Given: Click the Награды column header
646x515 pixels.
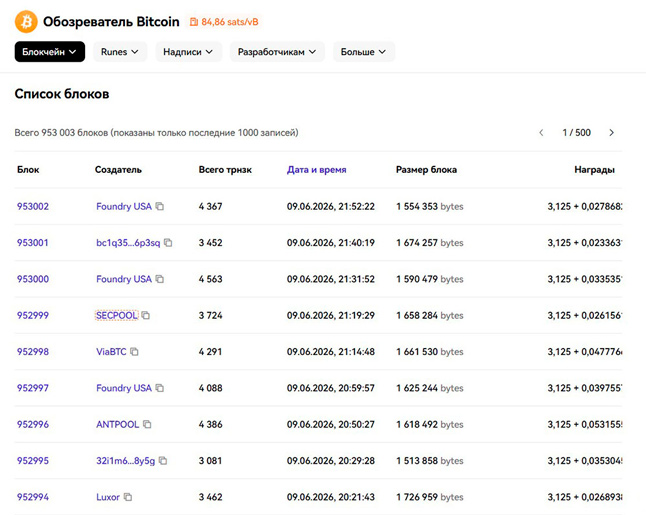Looking at the screenshot, I should (x=595, y=170).
